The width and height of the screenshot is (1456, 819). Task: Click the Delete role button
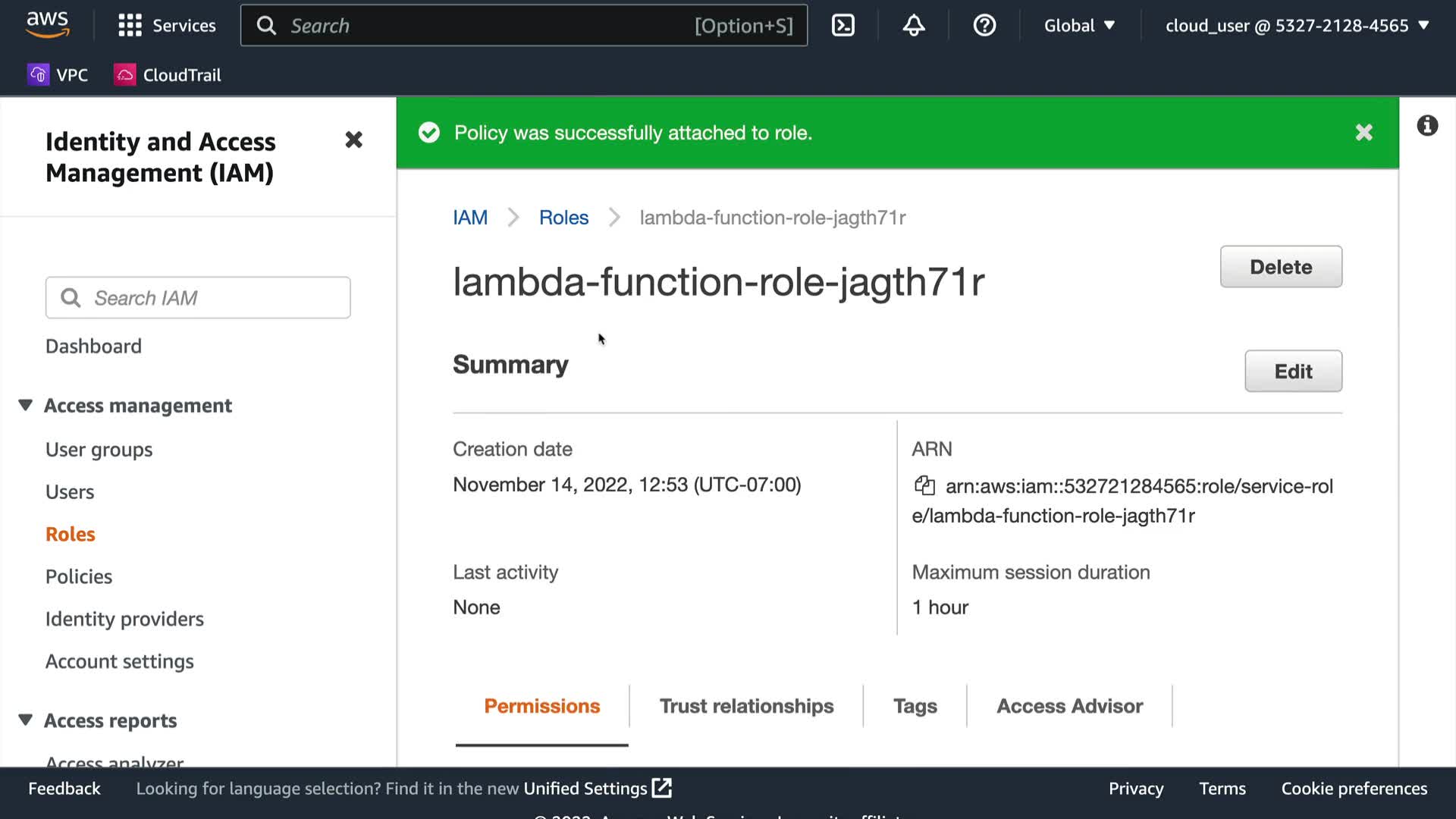1280,266
